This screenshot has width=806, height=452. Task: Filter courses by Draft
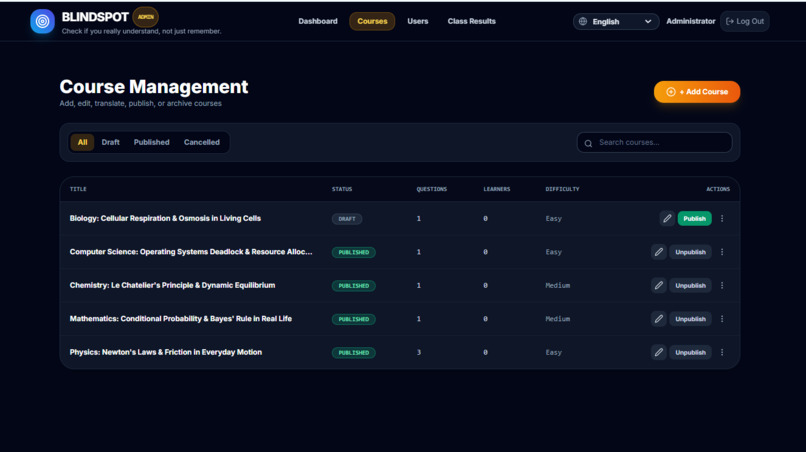111,142
